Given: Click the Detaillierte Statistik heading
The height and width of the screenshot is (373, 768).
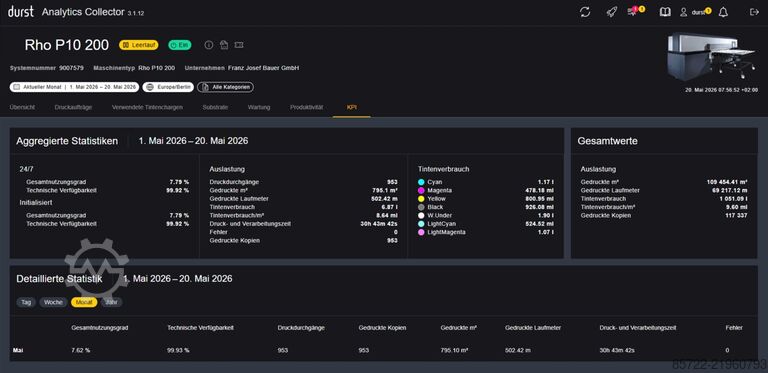Looking at the screenshot, I should (59, 279).
